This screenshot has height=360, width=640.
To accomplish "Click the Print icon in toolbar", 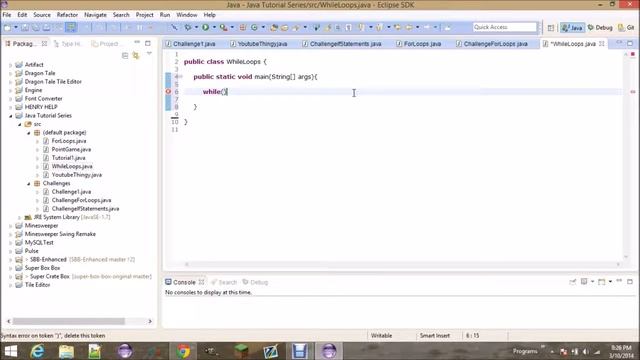I will click(x=47, y=27).
